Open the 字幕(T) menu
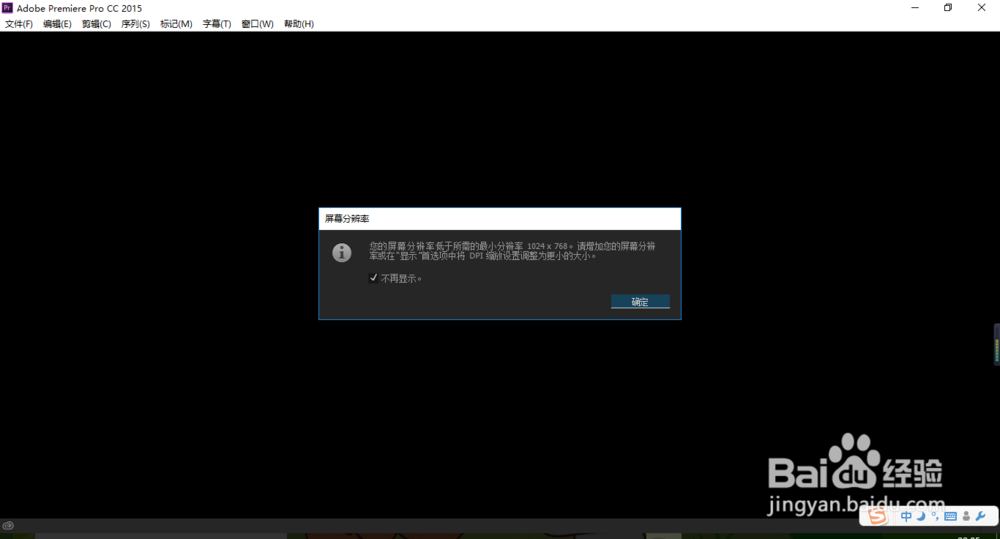1000x539 pixels. [217, 24]
